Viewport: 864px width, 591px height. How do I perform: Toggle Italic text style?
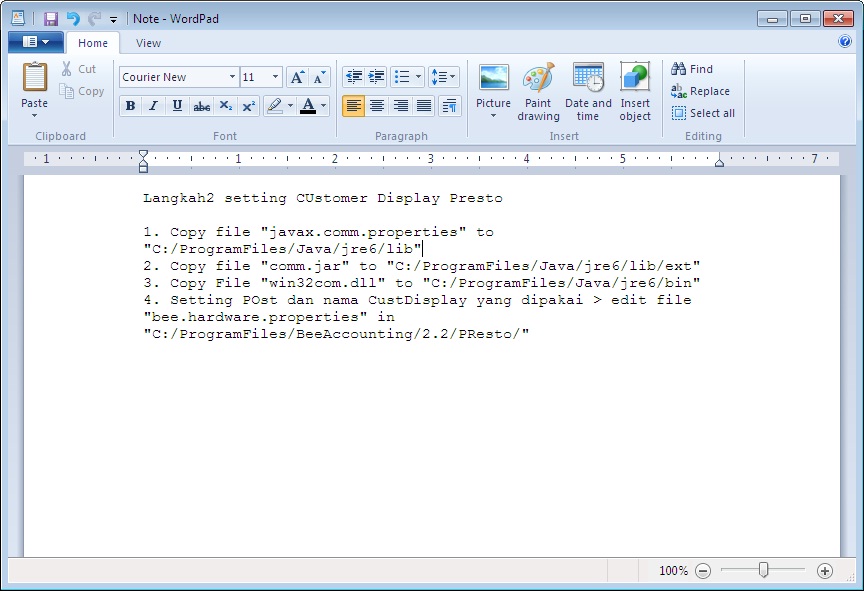[x=153, y=106]
